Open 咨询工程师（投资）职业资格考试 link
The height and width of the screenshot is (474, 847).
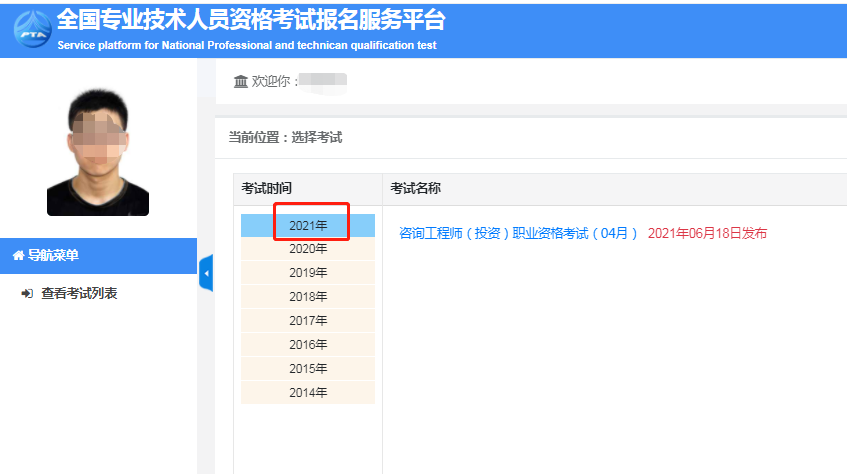point(518,233)
